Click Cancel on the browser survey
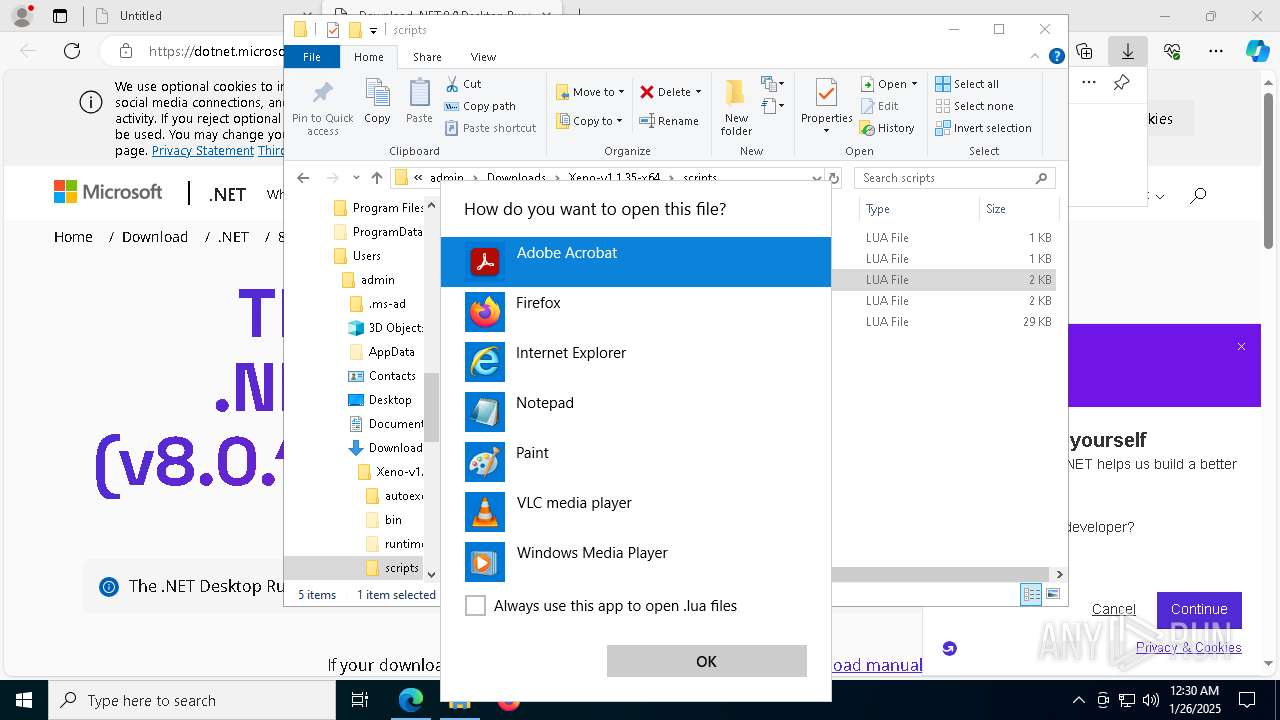This screenshot has width=1280, height=720. click(x=1113, y=609)
